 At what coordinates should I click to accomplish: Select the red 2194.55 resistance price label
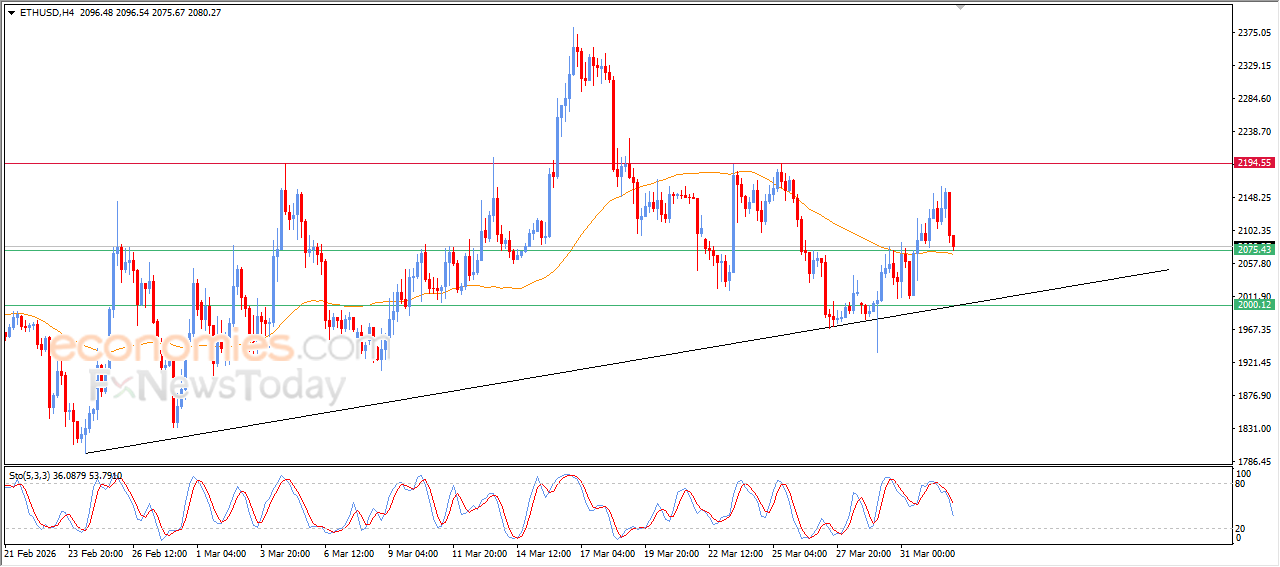pyautogui.click(x=1253, y=162)
